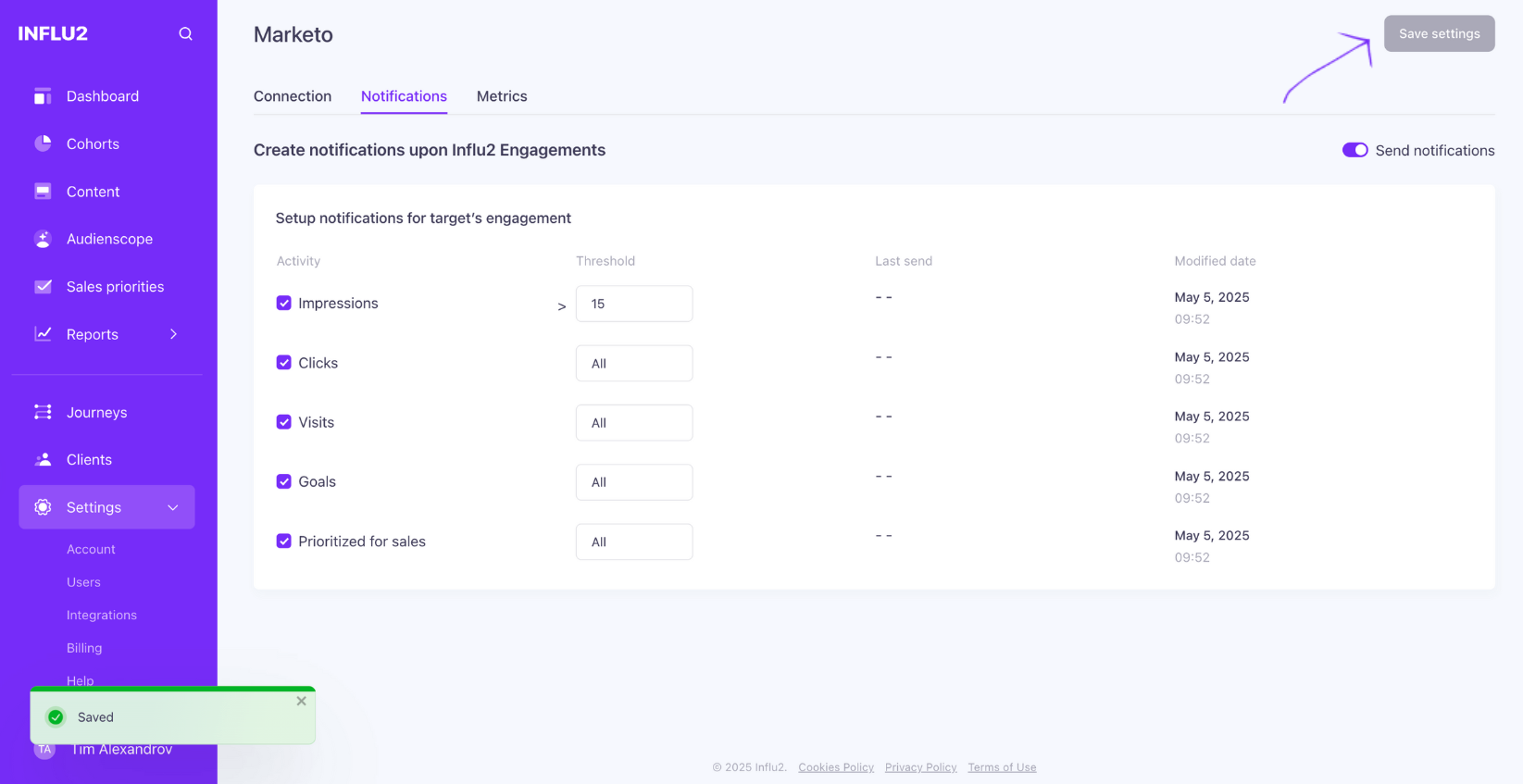Open Users settings submenu item
This screenshot has height=784, width=1523.
tap(83, 582)
